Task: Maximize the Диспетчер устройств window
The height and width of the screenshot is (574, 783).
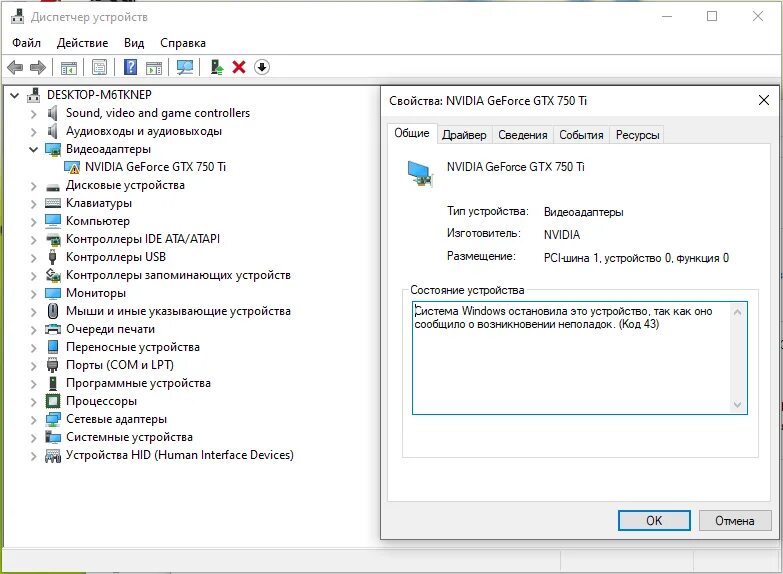Action: pyautogui.click(x=712, y=16)
